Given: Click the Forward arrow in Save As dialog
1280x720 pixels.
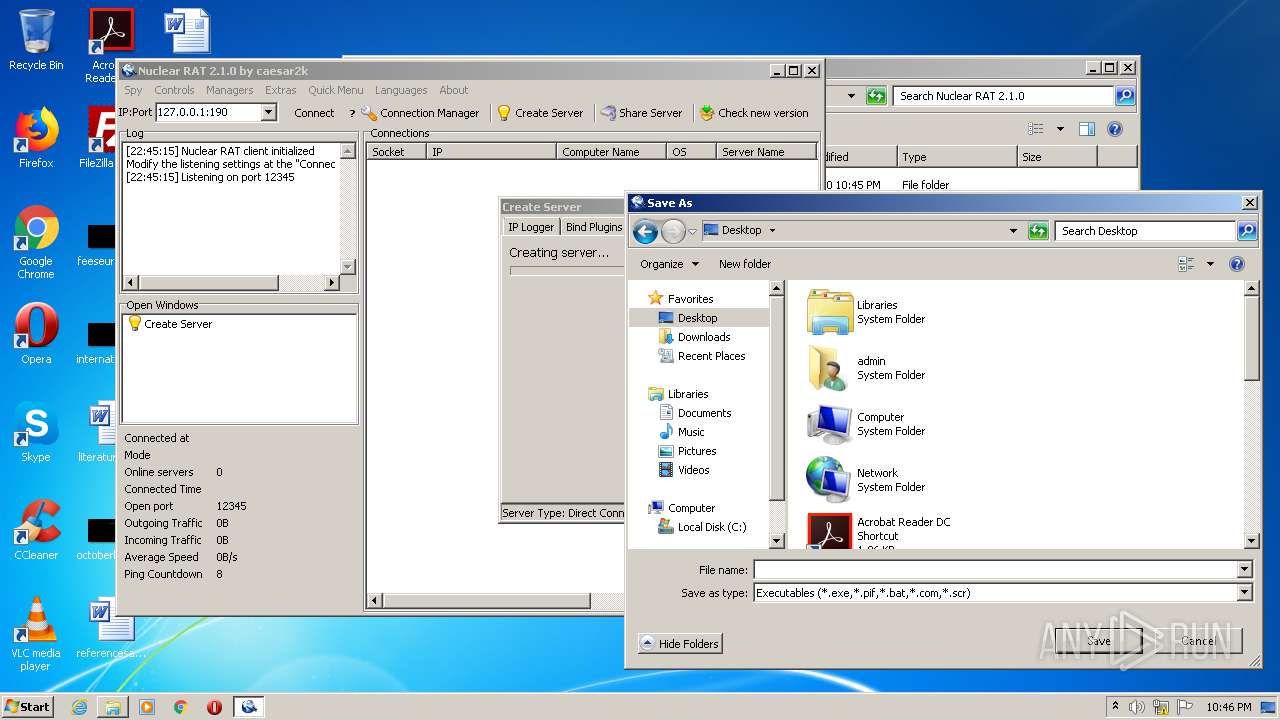Looking at the screenshot, I should click(673, 232).
